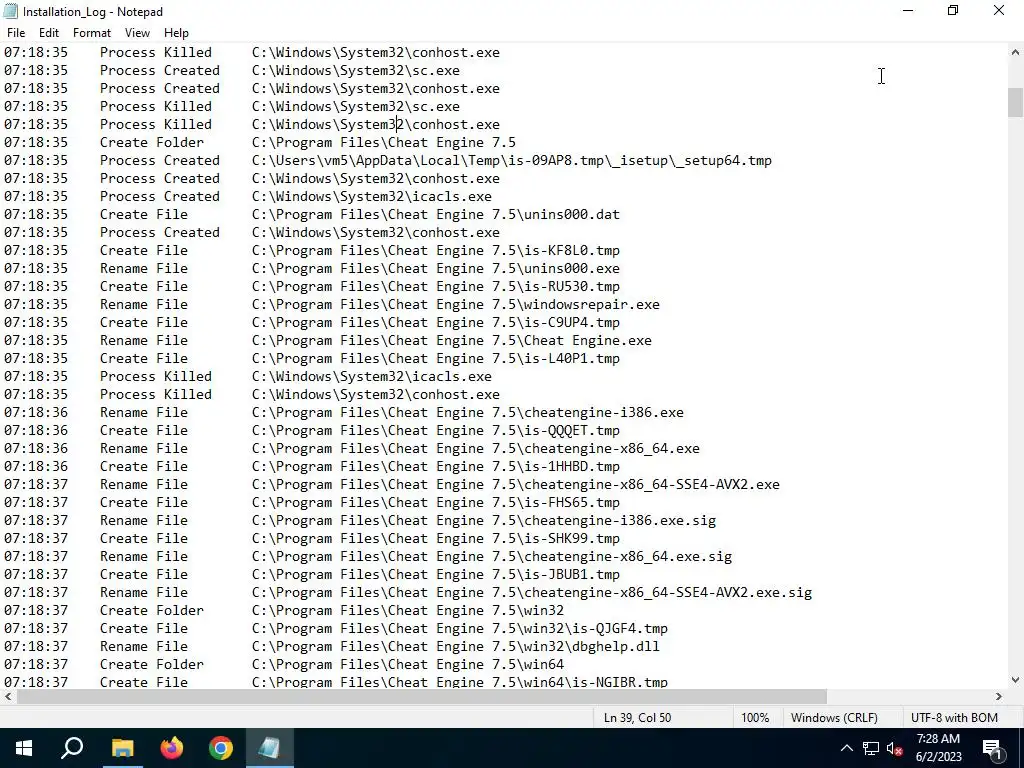
Task: Minimize the Notepad window
Action: pyautogui.click(x=908, y=11)
